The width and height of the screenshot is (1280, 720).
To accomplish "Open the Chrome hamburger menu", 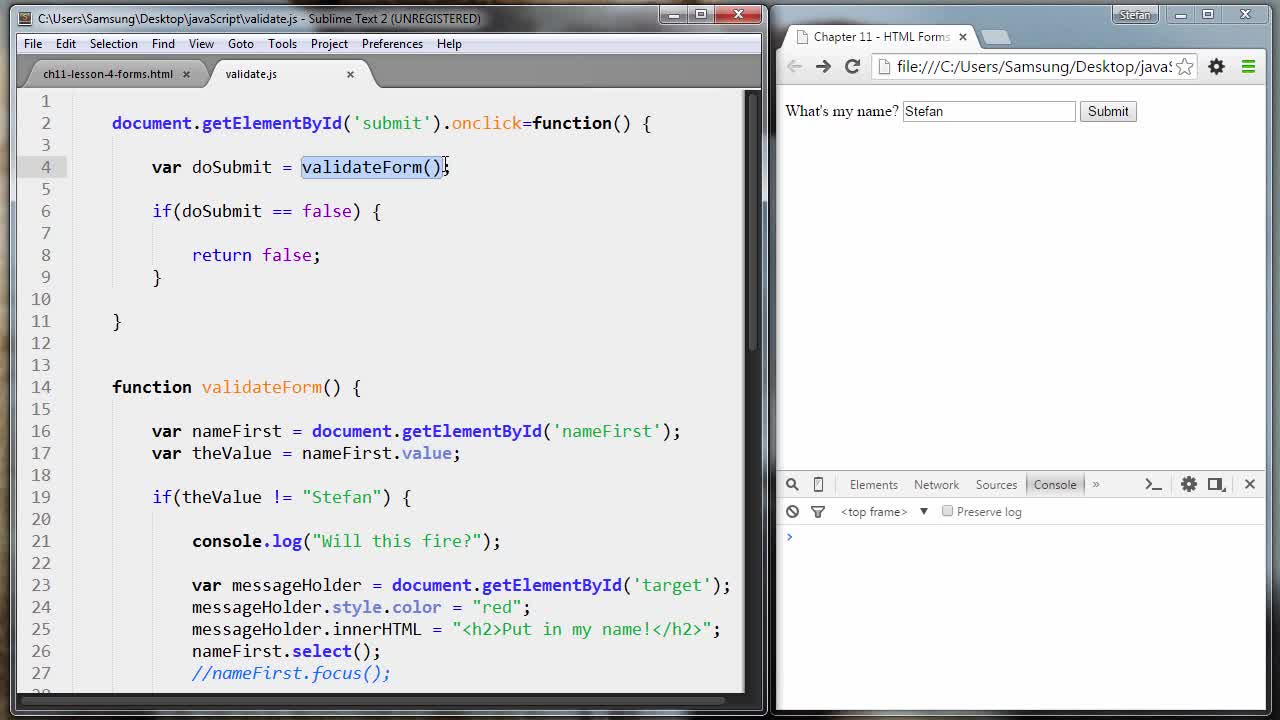I will point(1248,66).
